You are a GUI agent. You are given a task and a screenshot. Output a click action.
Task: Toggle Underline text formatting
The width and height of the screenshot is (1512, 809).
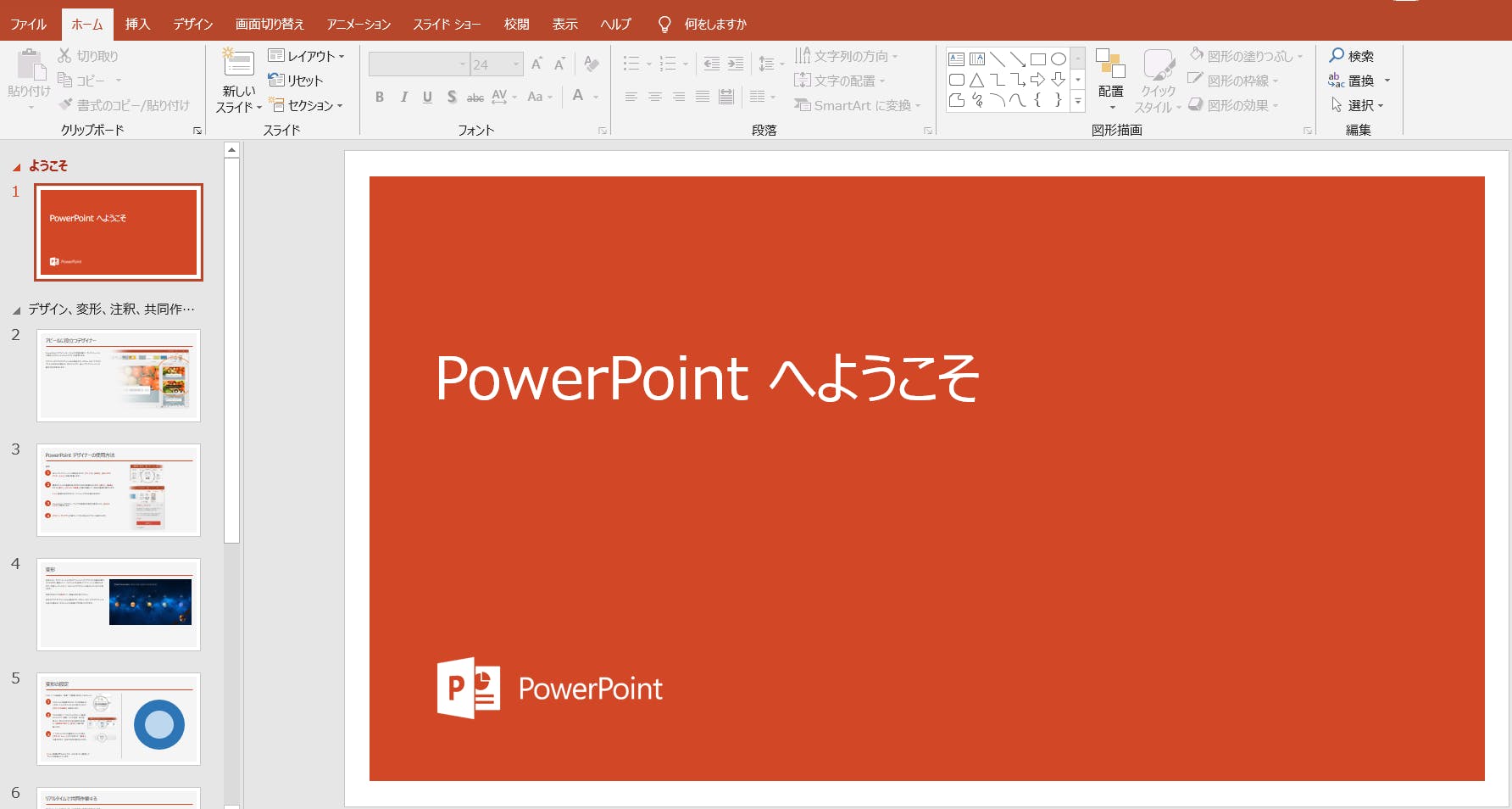coord(427,98)
